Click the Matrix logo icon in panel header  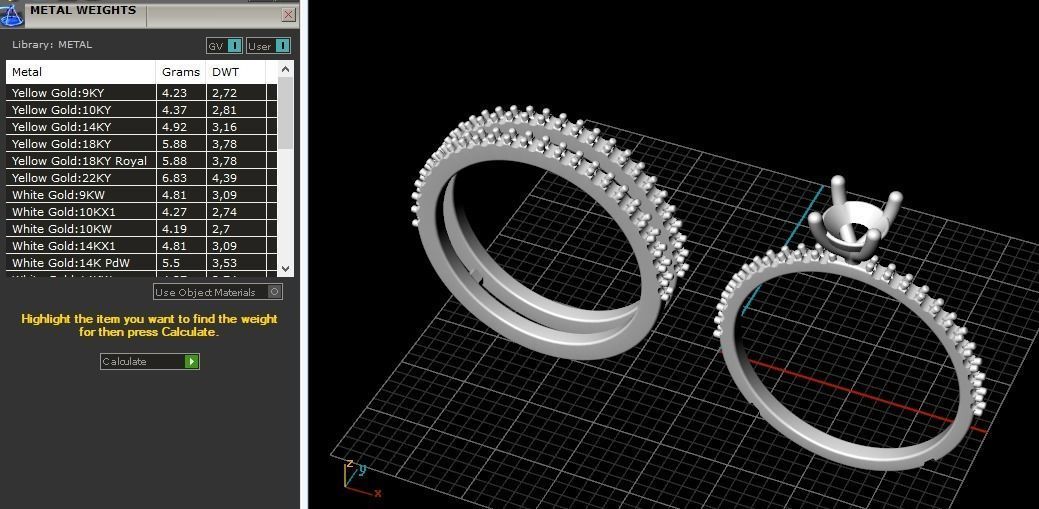(x=12, y=13)
